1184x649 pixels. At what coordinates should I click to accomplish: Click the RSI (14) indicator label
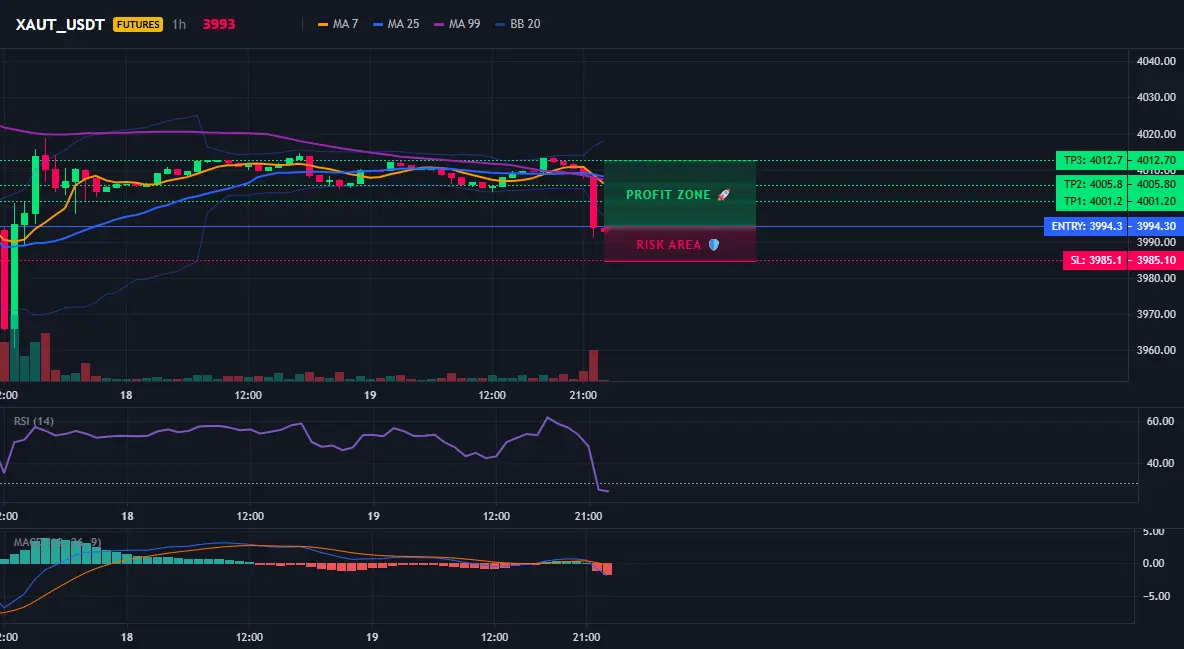point(34,421)
